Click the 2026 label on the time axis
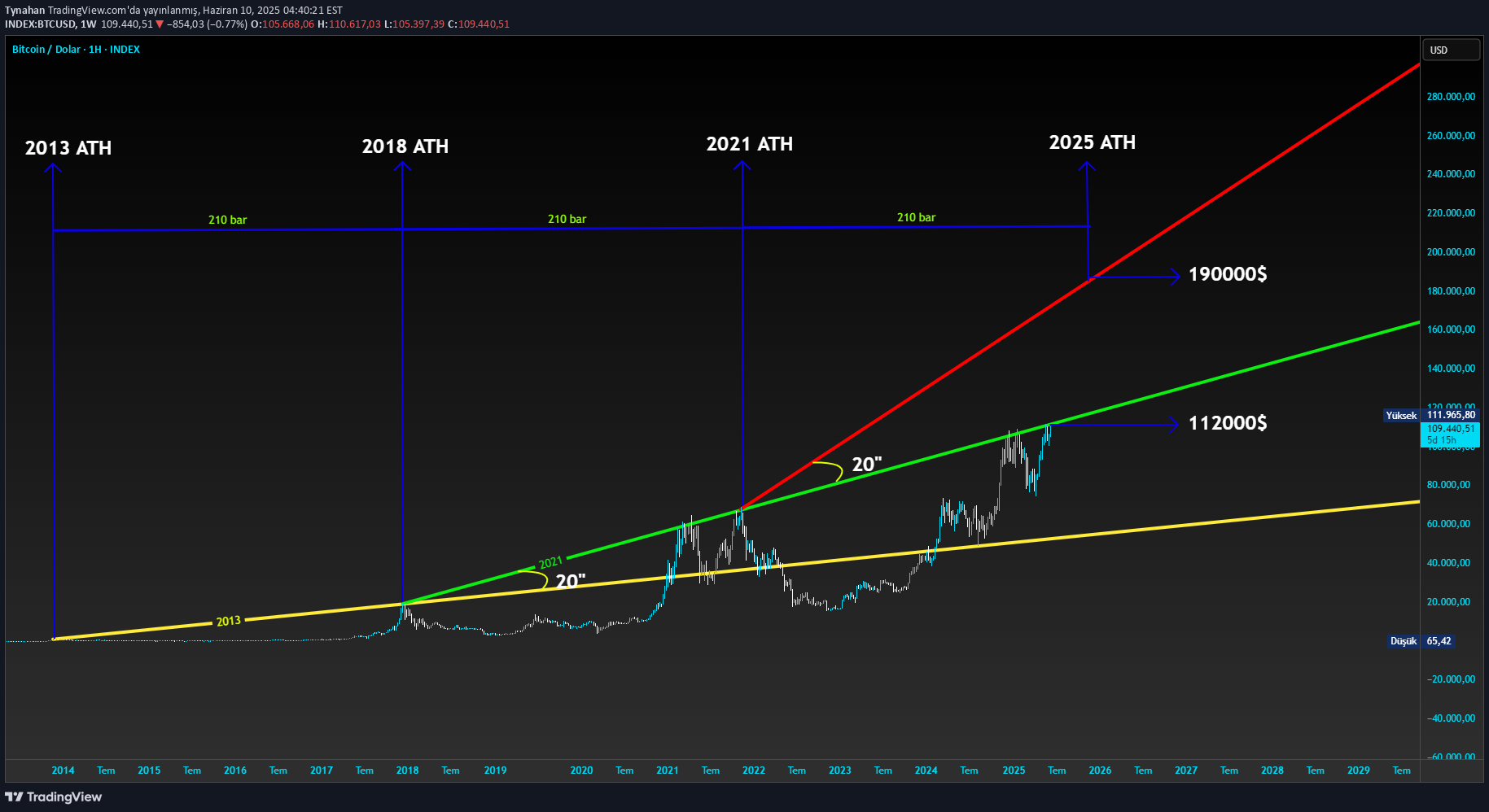Image resolution: width=1489 pixels, height=812 pixels. click(1100, 771)
